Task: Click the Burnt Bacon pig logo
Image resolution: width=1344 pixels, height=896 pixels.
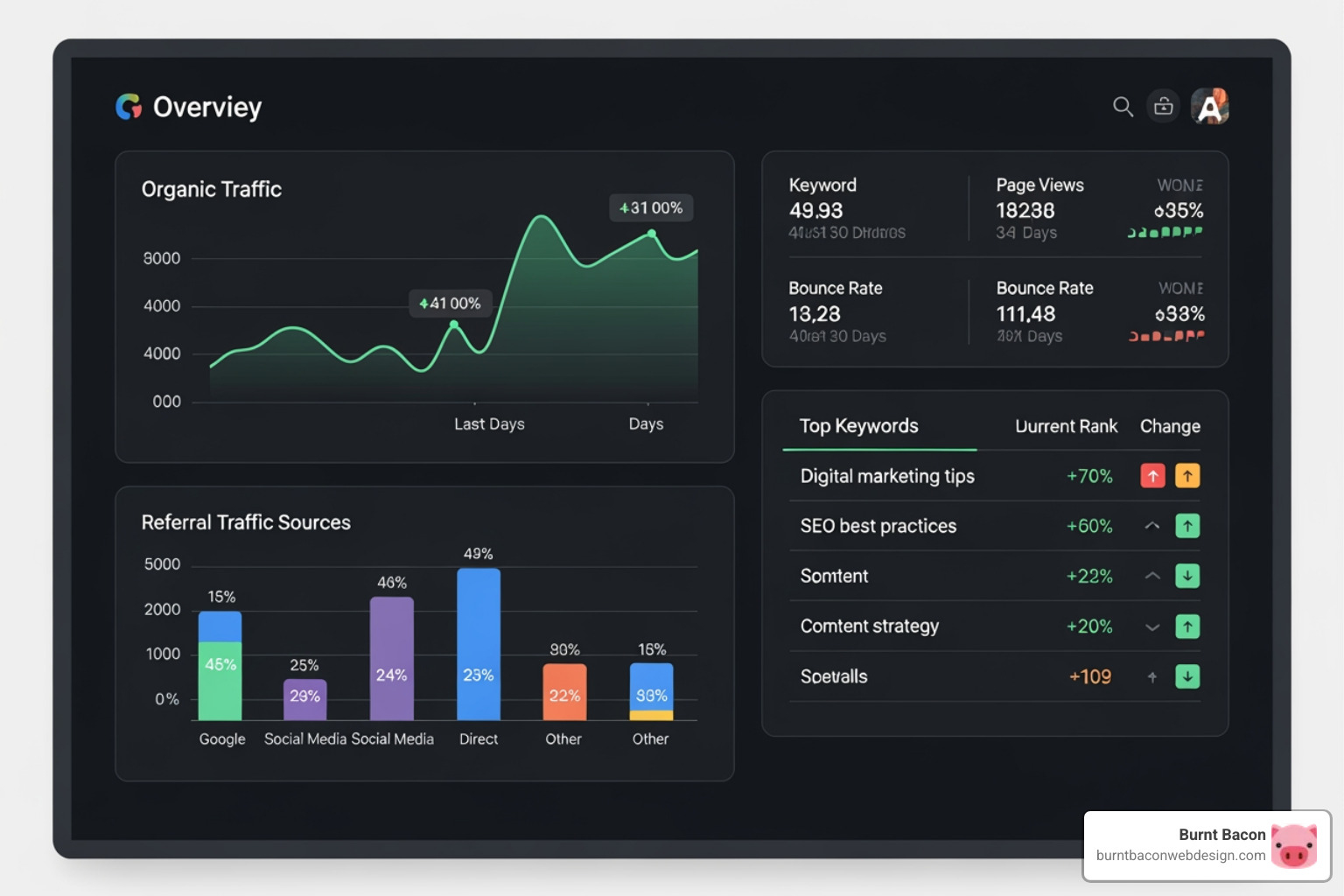Action: [1294, 845]
